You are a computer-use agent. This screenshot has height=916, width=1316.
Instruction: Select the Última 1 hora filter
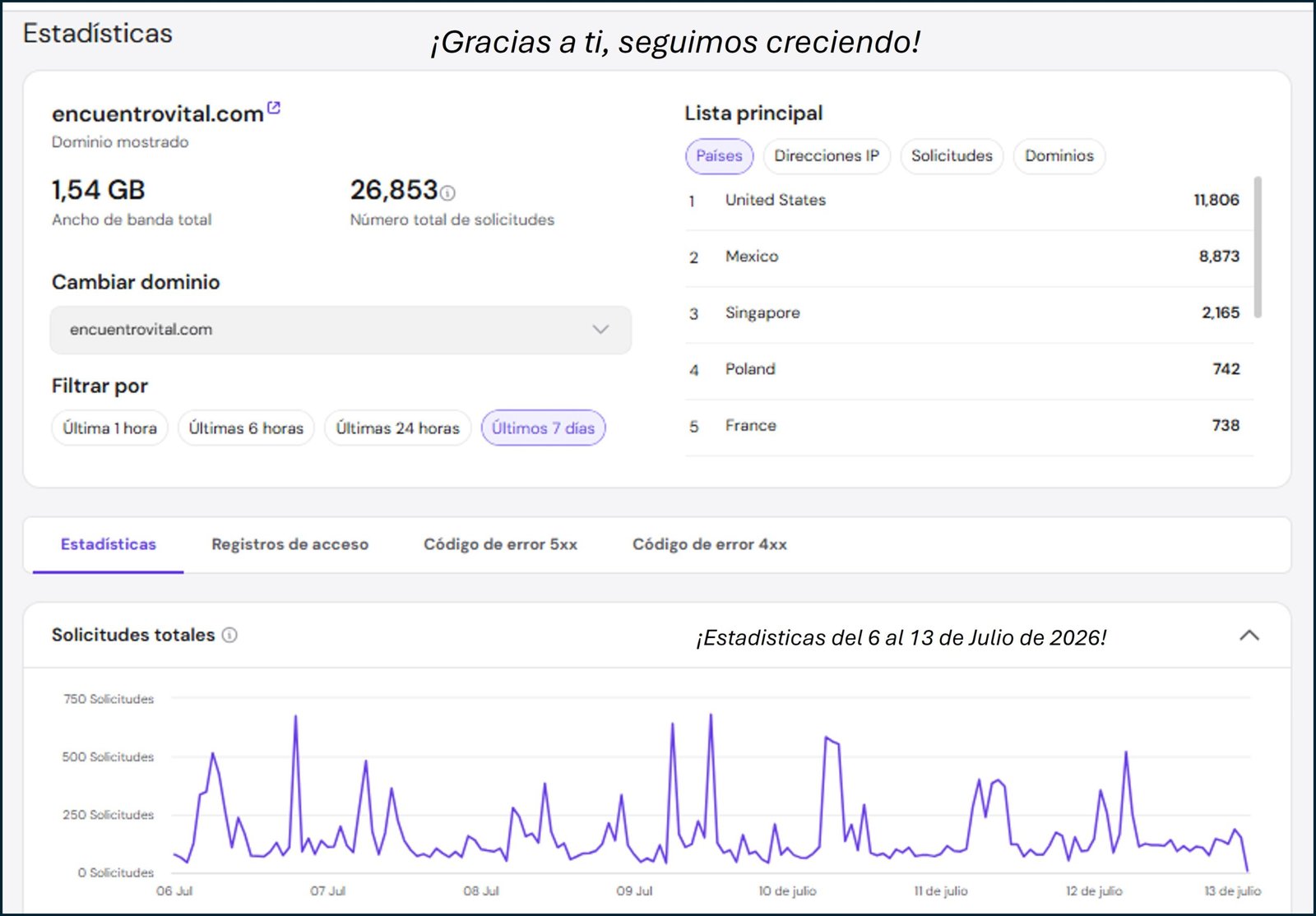coord(109,428)
